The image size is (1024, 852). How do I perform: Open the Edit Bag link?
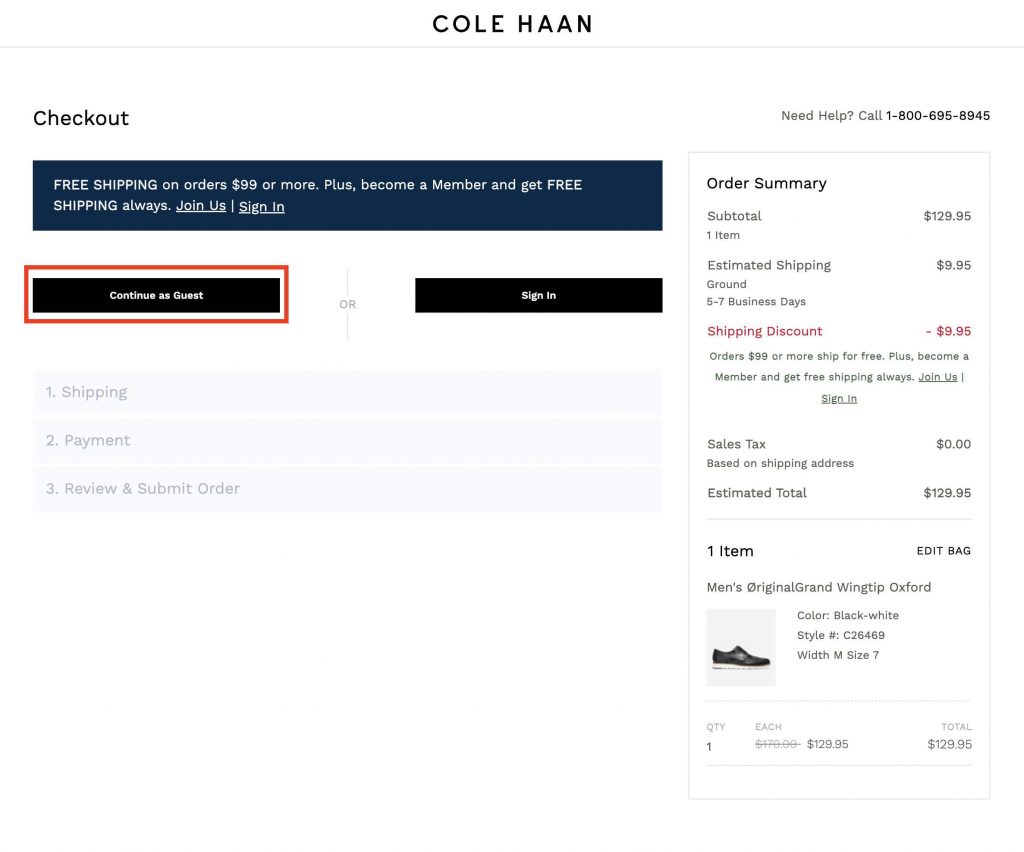943,551
